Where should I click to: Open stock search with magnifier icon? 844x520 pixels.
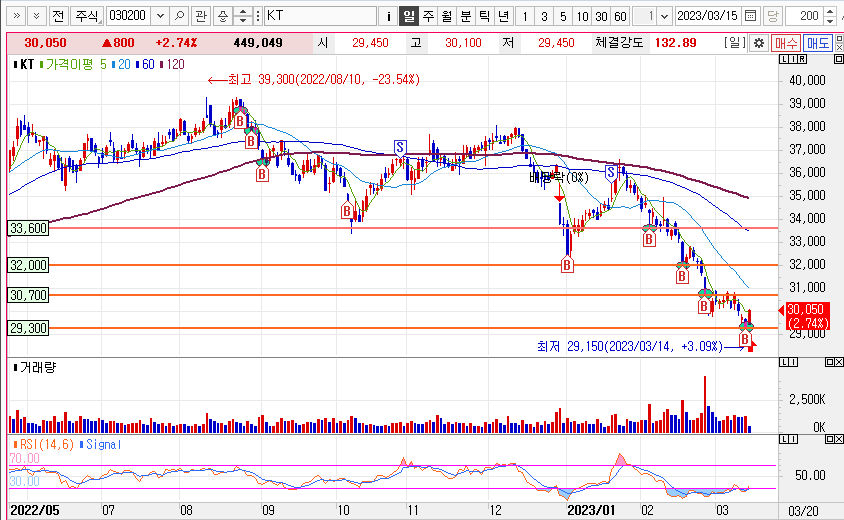tap(179, 16)
